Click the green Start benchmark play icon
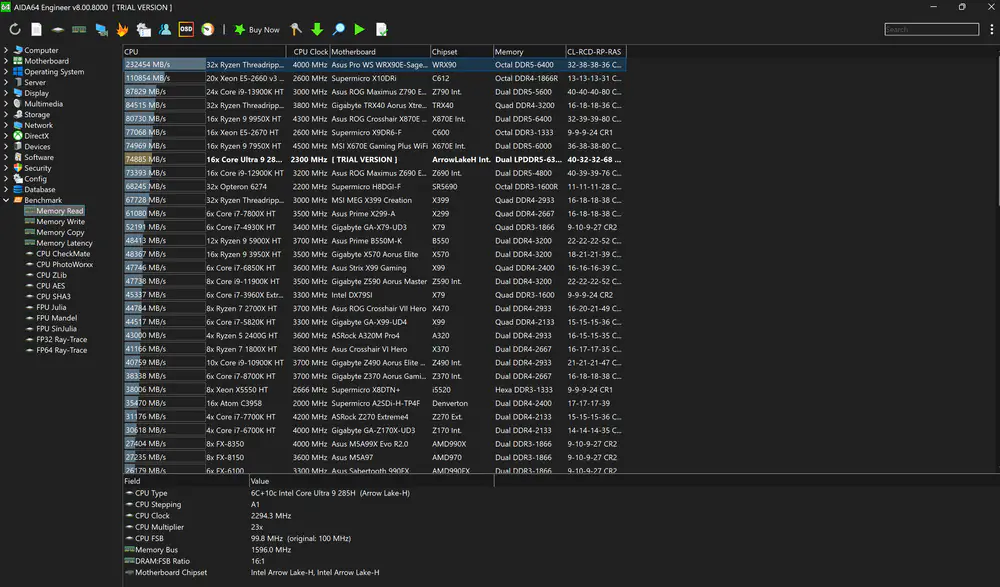The width and height of the screenshot is (1000, 587). [360, 30]
